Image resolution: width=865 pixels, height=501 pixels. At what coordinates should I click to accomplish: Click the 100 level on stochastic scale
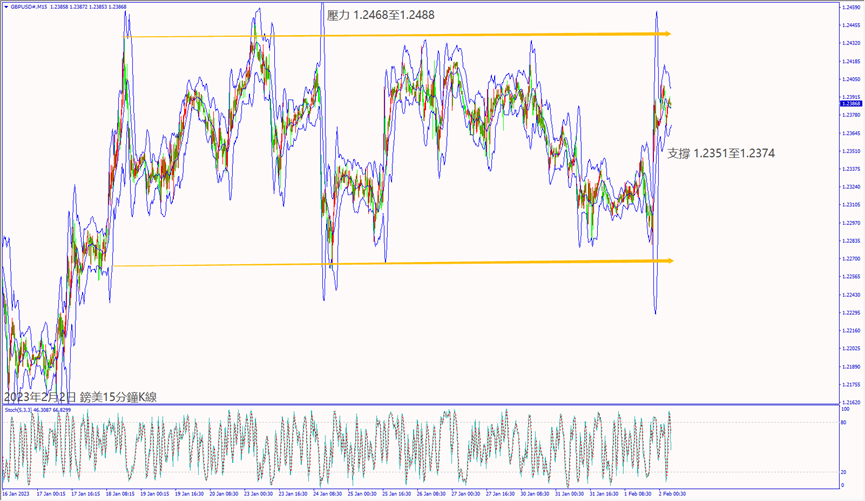point(847,409)
